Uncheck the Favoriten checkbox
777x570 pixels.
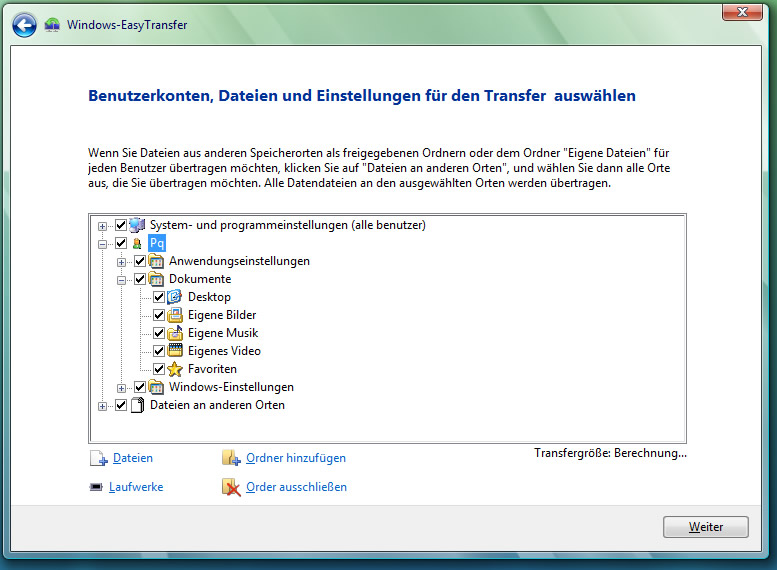coord(159,369)
